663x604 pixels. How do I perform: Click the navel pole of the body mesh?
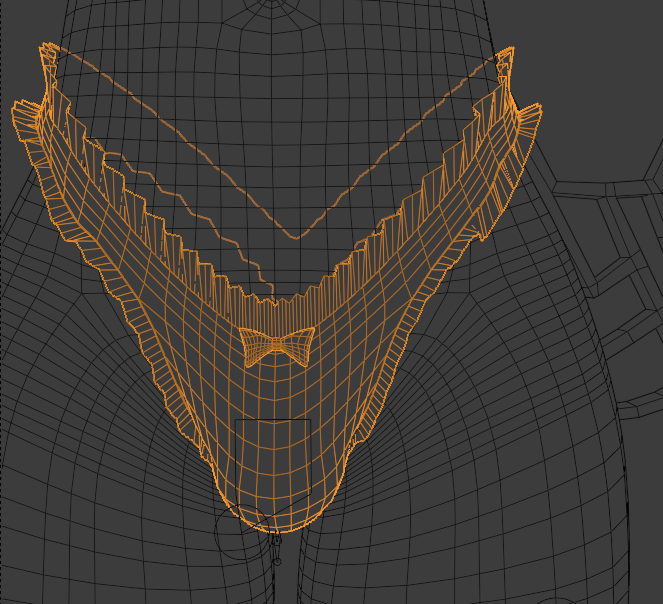pos(271,2)
